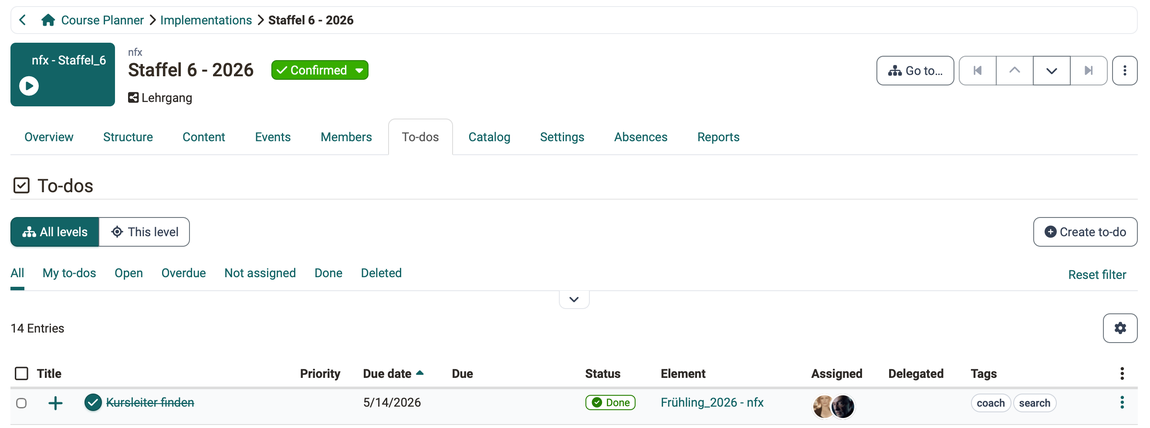Go to previous element up chevron

pos(1015,70)
